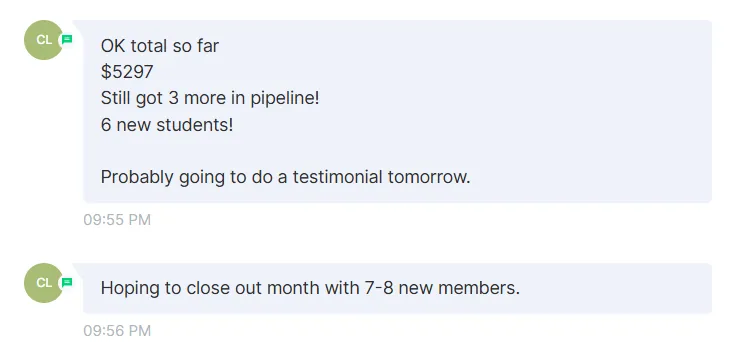Screen dimensions: 742x360
Task: Click the word "members." in second message
Action: [x=479, y=288]
